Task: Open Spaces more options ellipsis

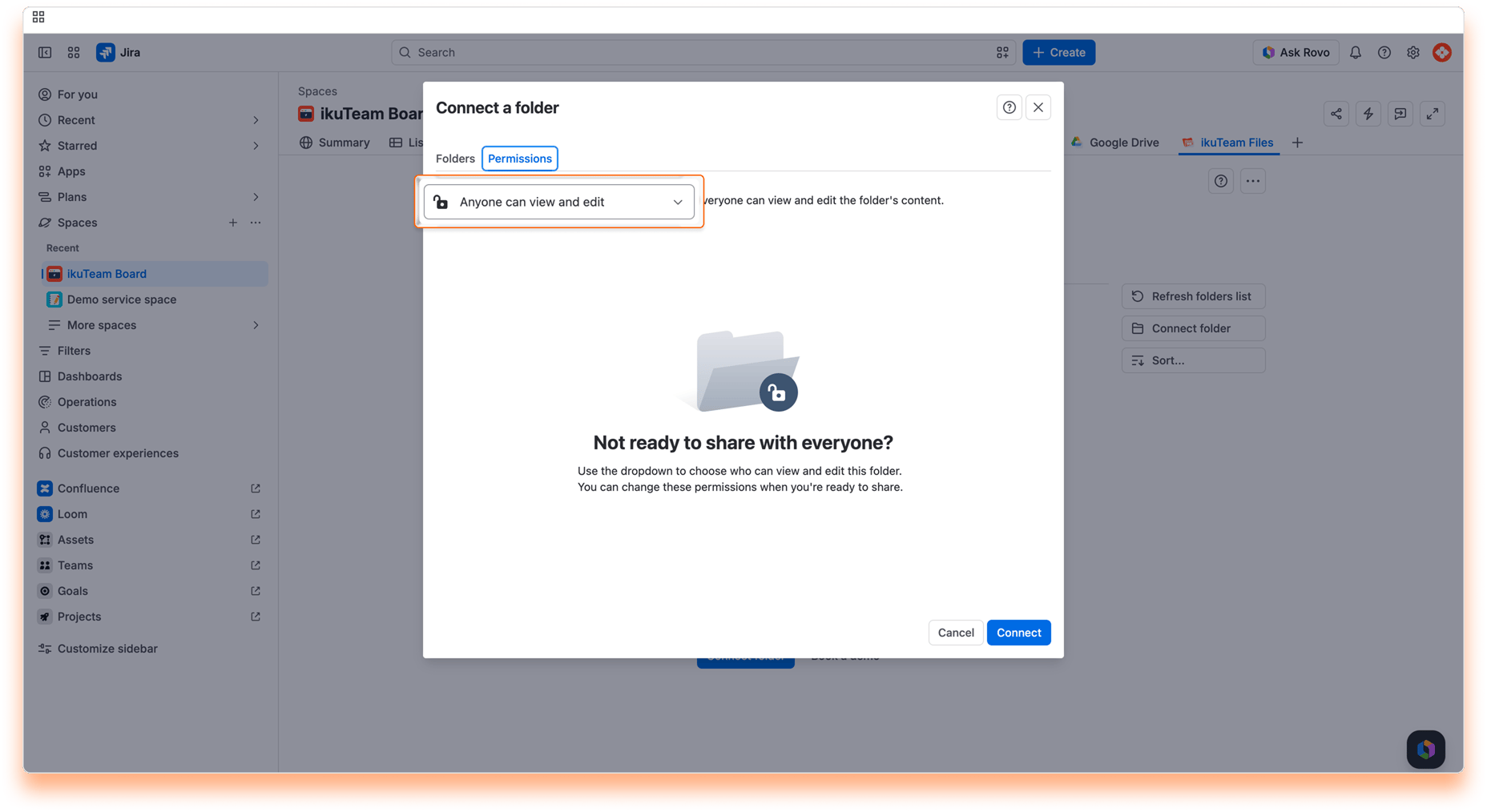Action: pos(256,223)
